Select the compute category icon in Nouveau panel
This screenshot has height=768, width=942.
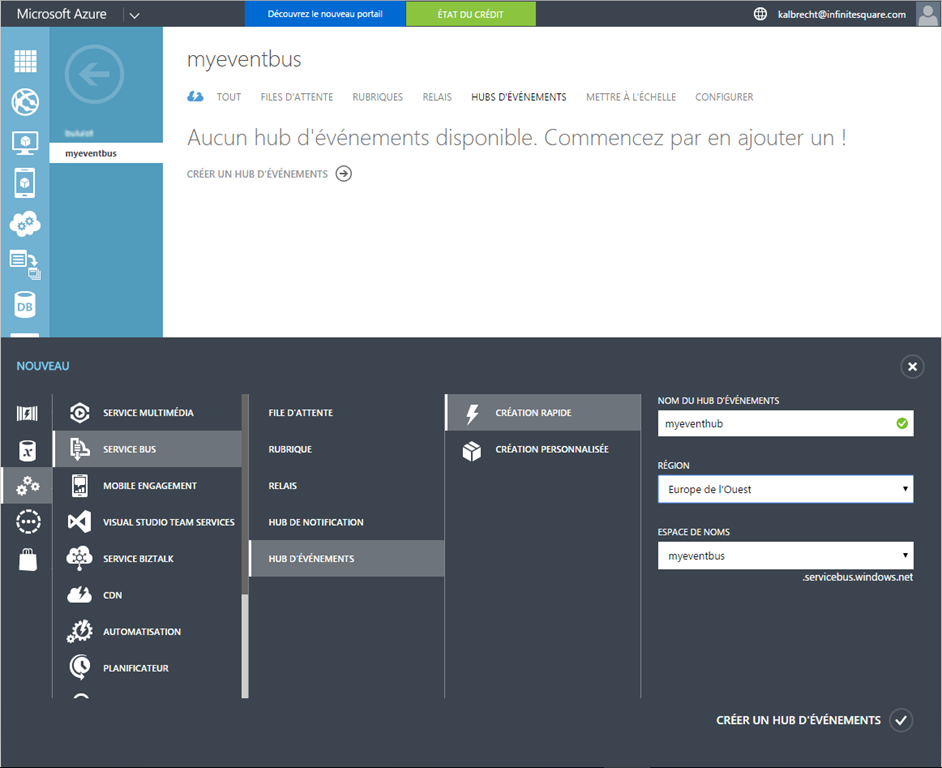pos(27,413)
